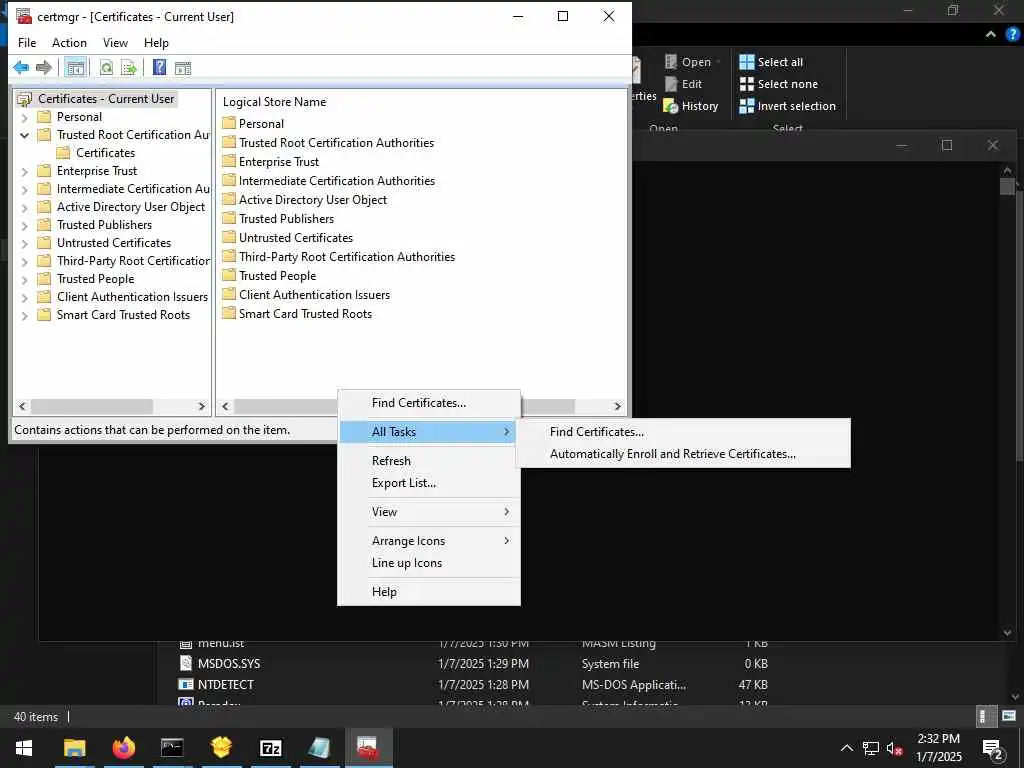Click the Invert selection icon in Explorer ribbon
1024x768 pixels.
(746, 106)
